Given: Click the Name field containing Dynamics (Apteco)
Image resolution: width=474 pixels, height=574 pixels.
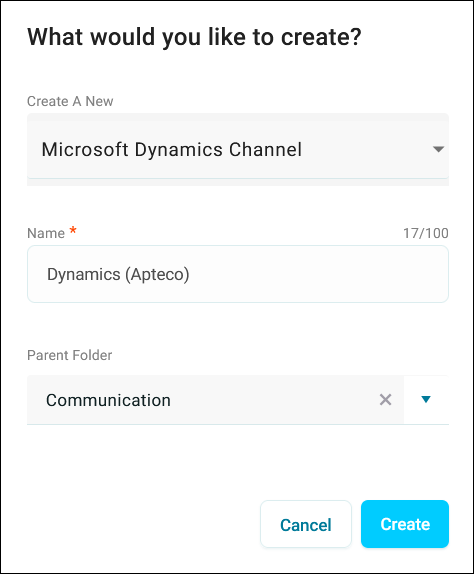Looking at the screenshot, I should tap(238, 274).
